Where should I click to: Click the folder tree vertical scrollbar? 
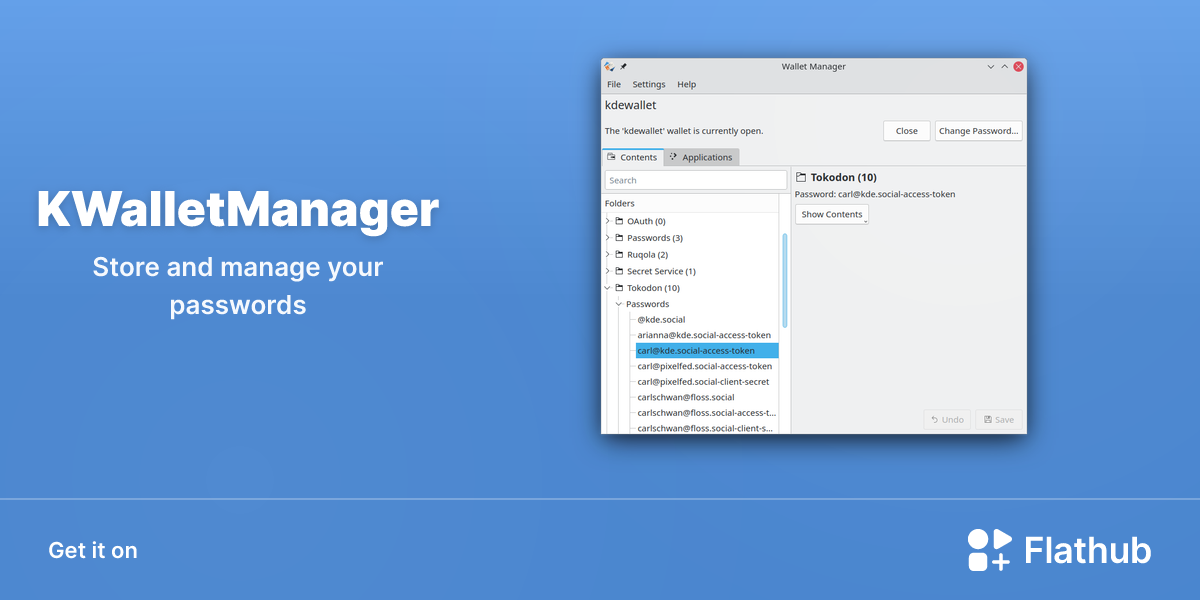coord(785,280)
